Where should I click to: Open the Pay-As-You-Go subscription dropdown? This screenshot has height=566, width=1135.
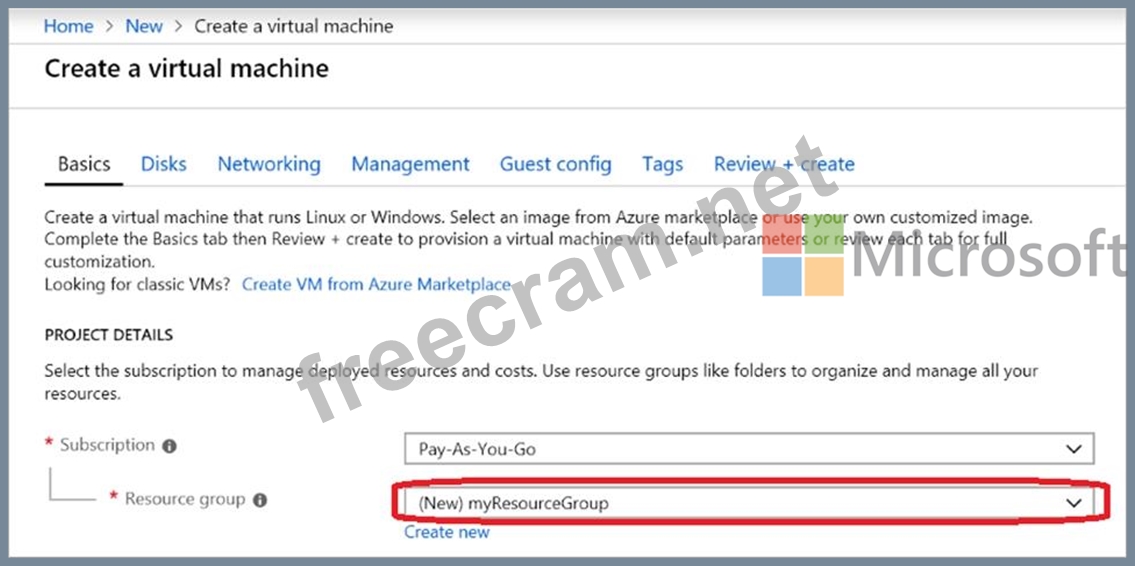(749, 449)
